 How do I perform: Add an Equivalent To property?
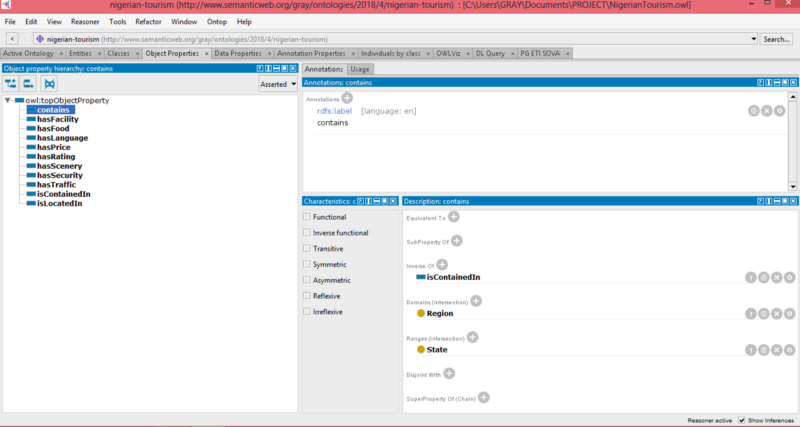pos(453,216)
